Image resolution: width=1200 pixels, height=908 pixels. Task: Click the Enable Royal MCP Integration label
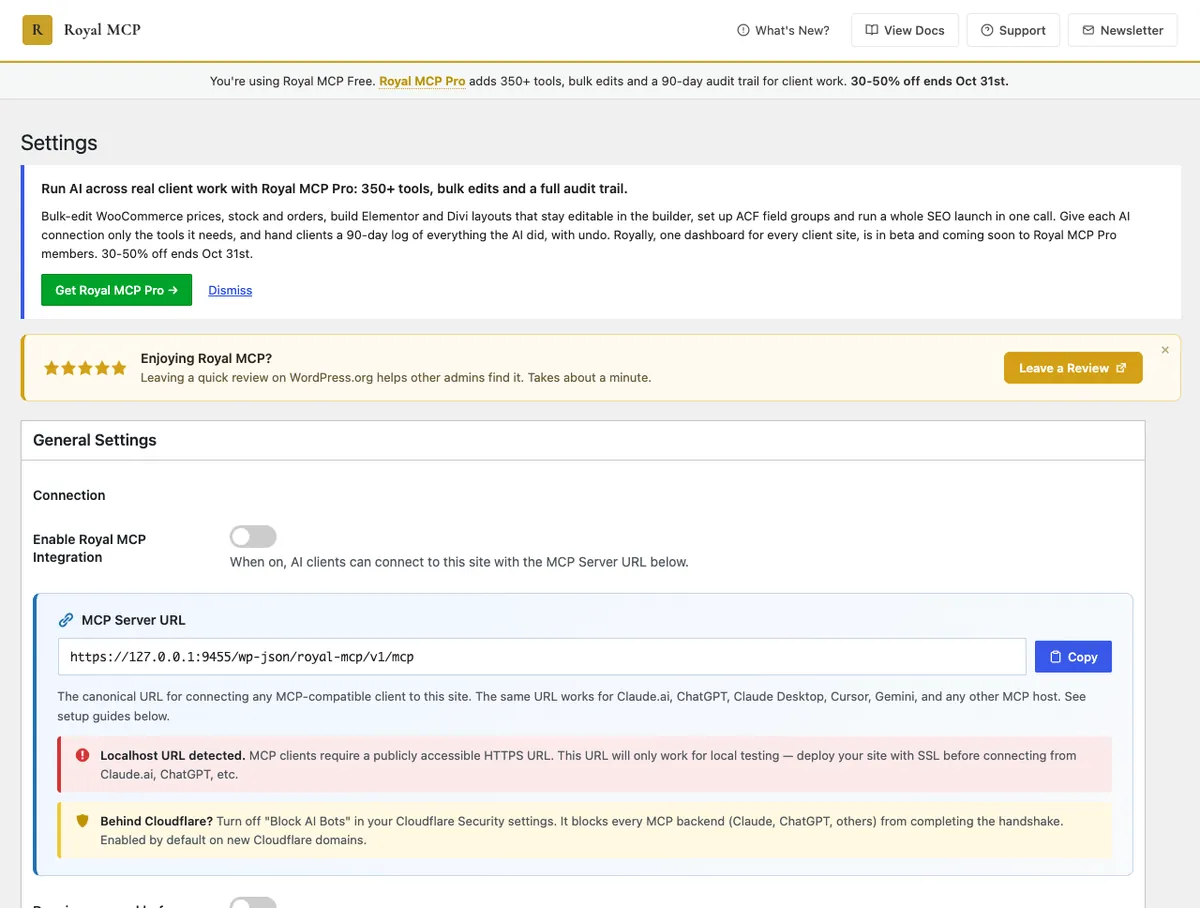89,548
